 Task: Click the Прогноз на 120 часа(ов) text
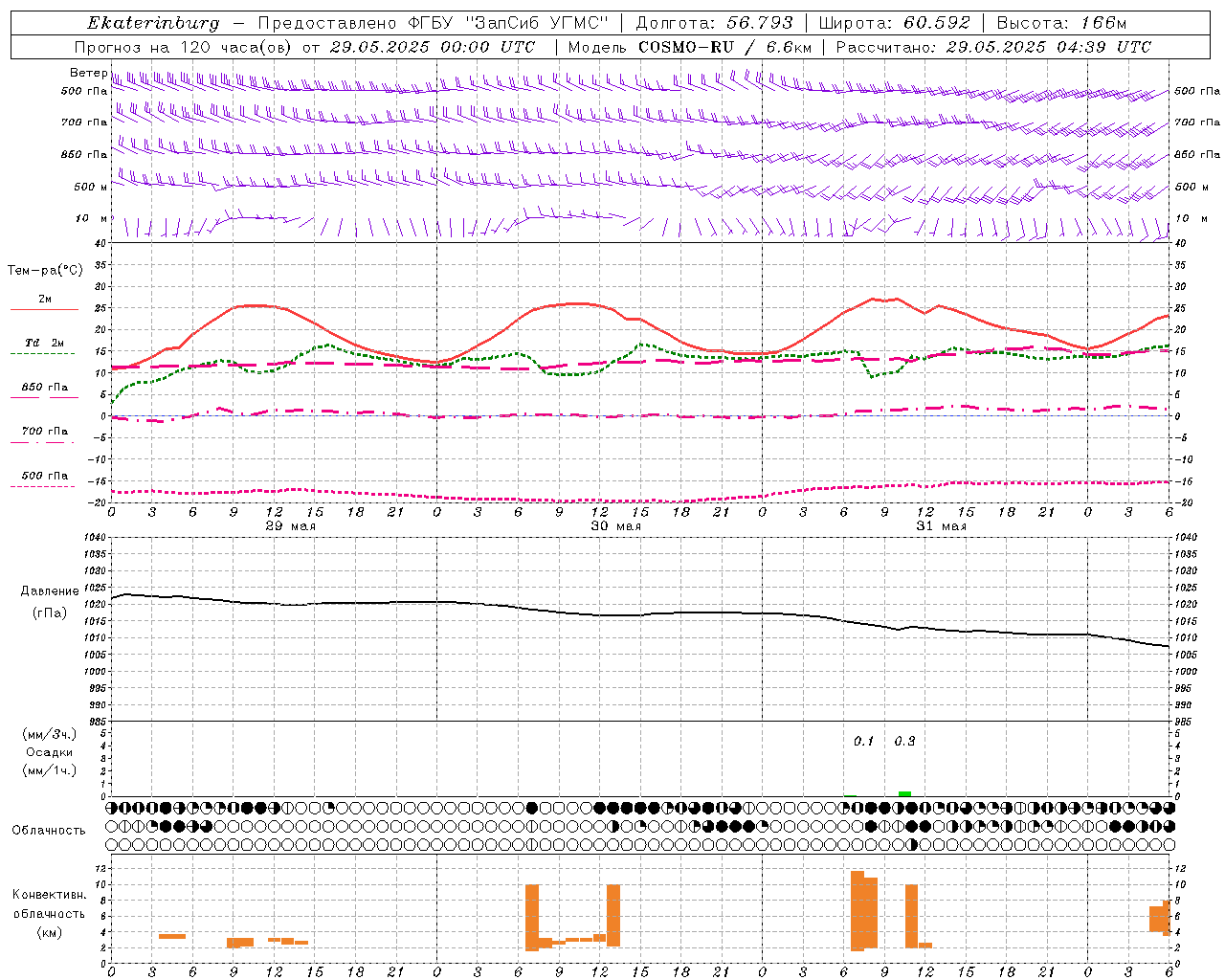tap(184, 47)
